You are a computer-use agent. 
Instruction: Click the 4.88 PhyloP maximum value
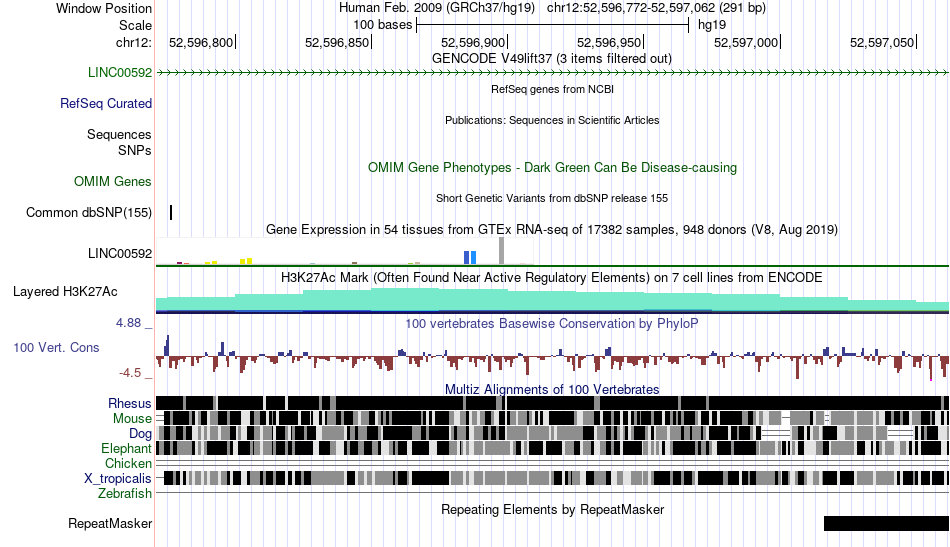pos(128,323)
